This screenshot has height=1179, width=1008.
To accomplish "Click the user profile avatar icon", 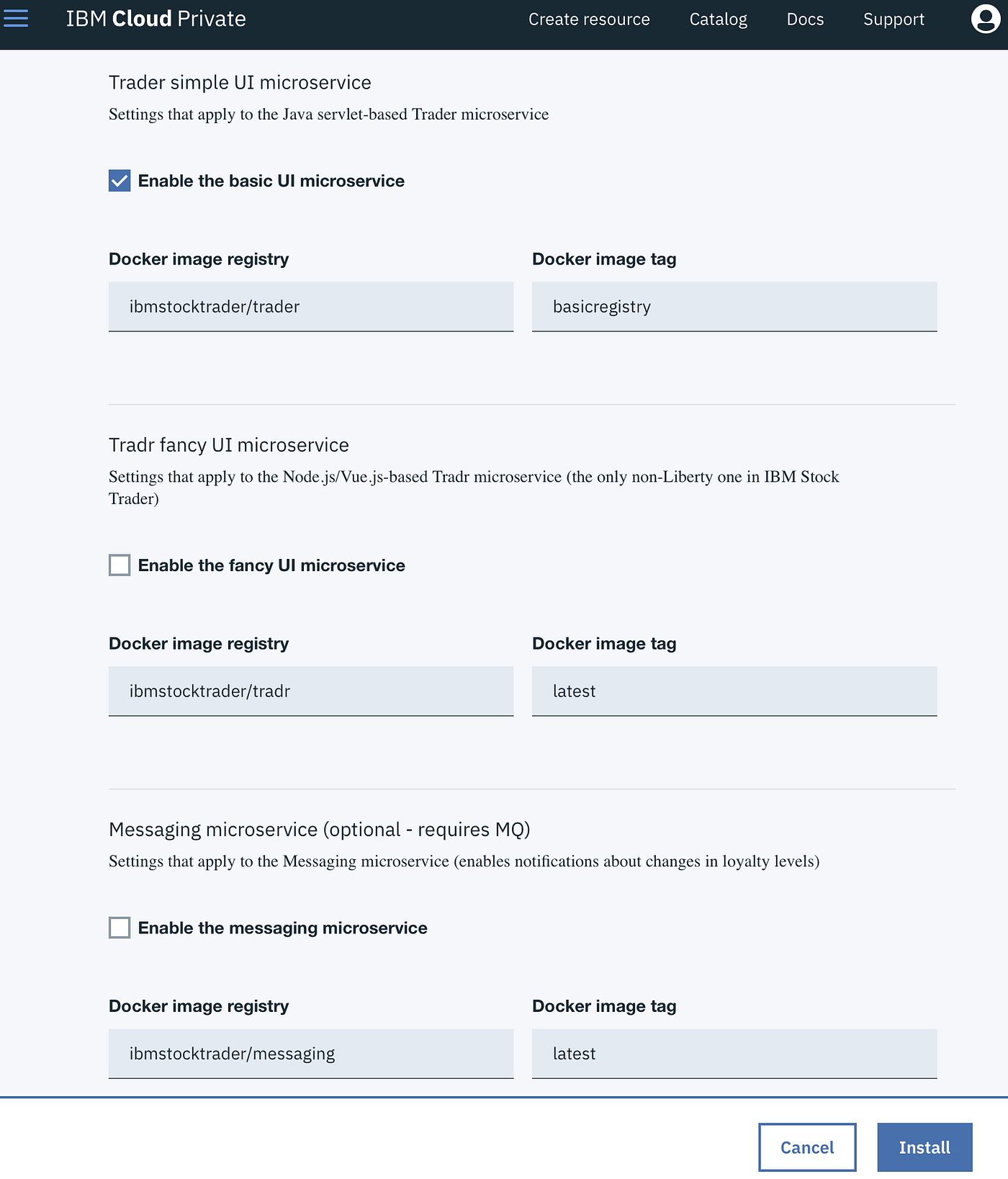I will 985,19.
